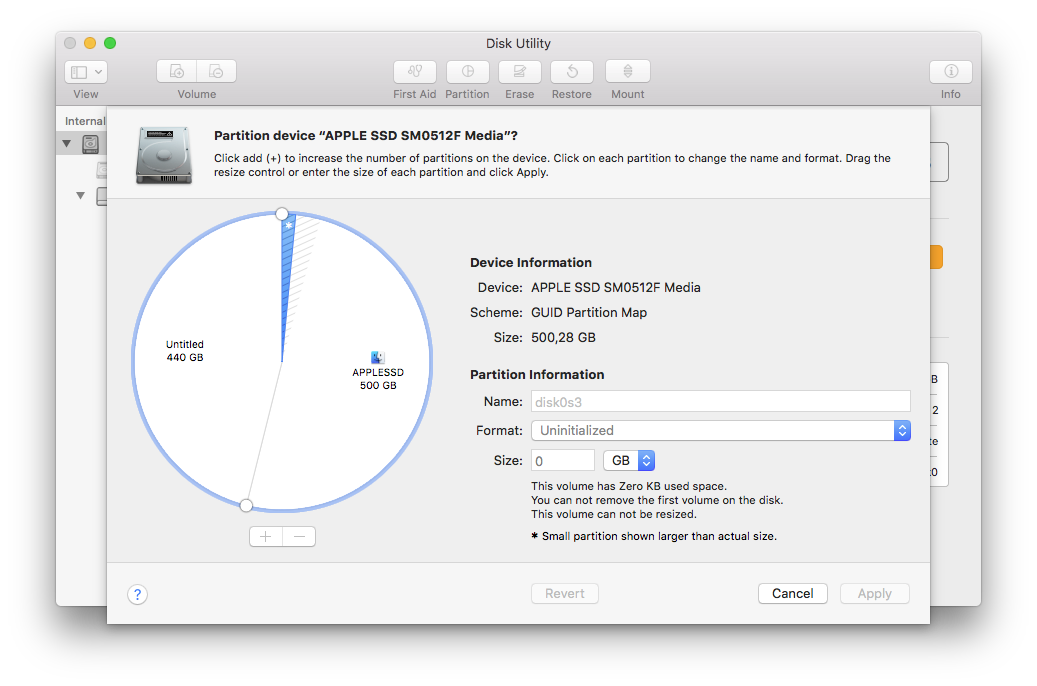Click the partition Size input field

coord(563,460)
